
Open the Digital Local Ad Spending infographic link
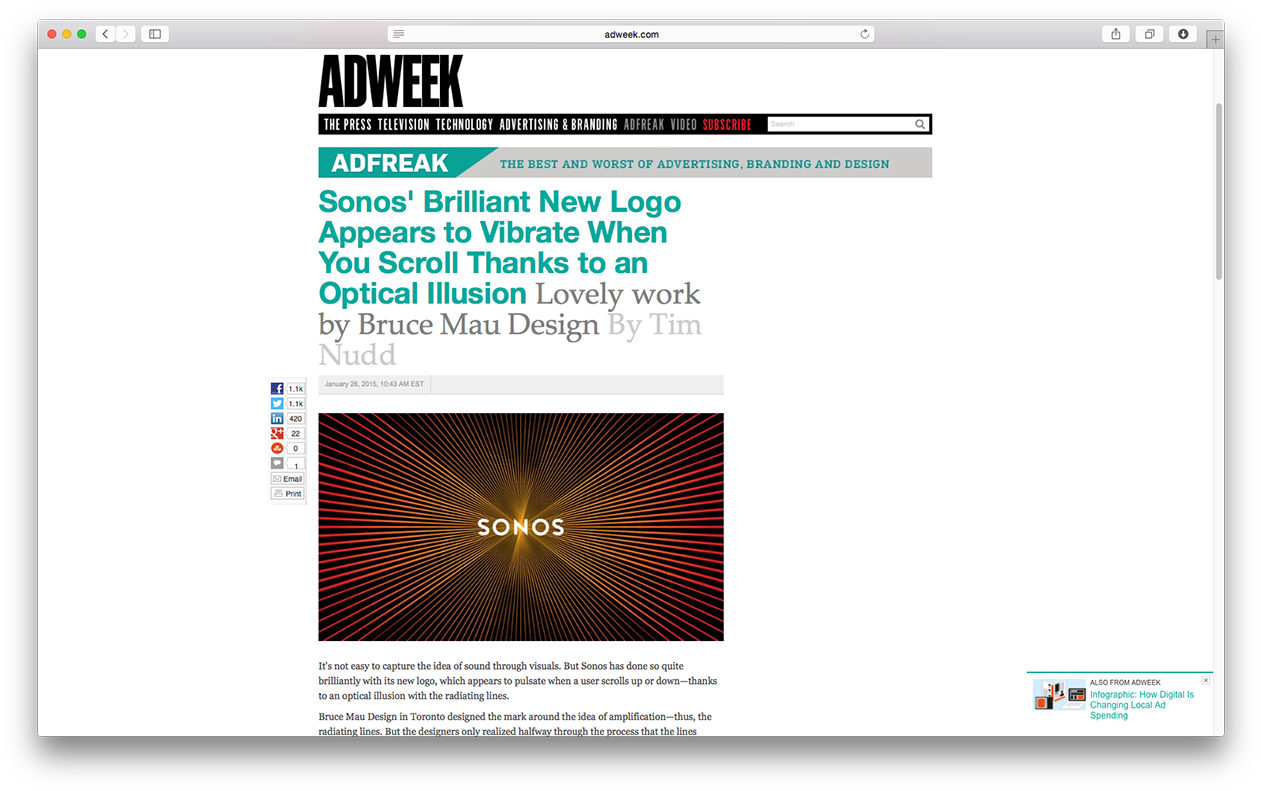coord(1142,704)
